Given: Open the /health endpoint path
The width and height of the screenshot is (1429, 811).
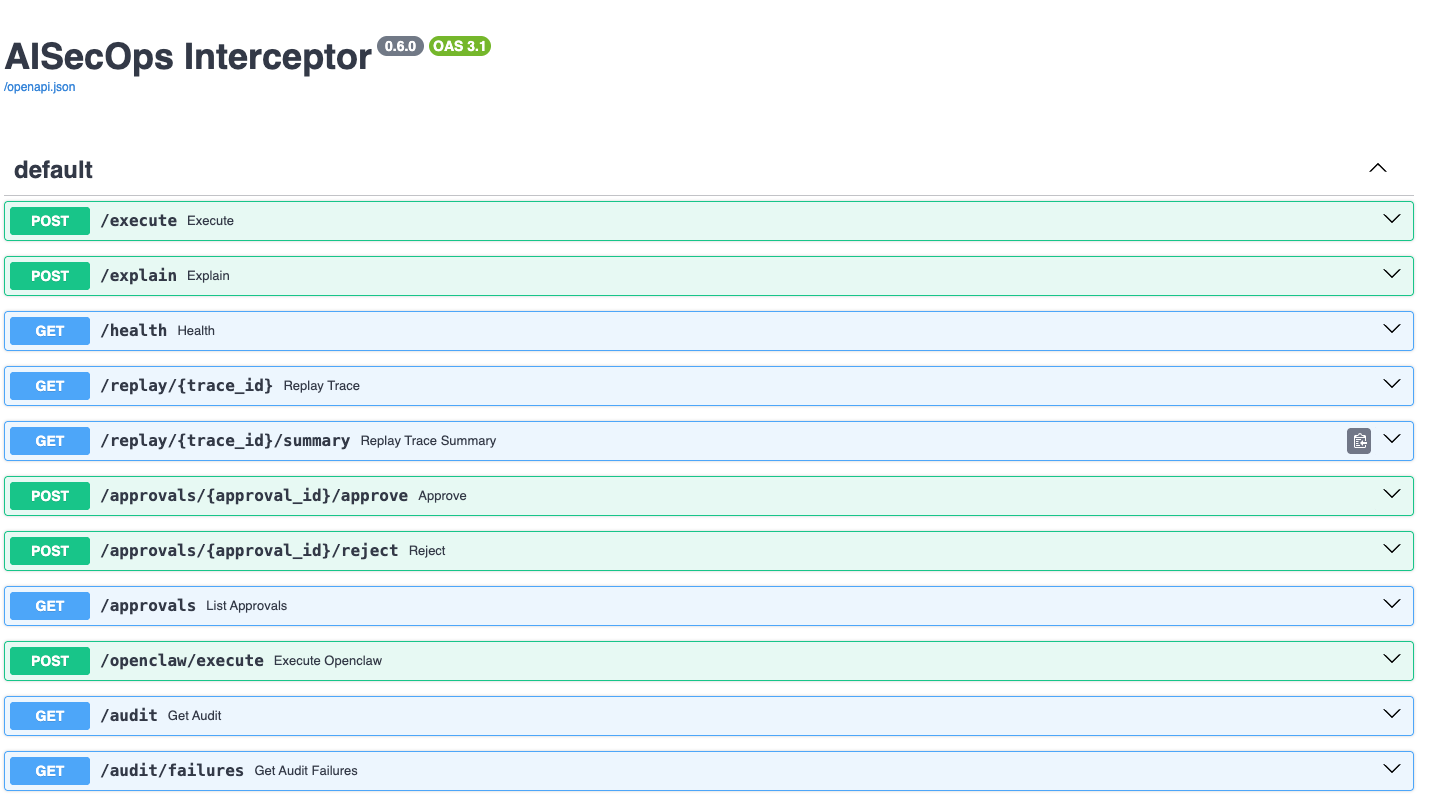Looking at the screenshot, I should [x=134, y=330].
